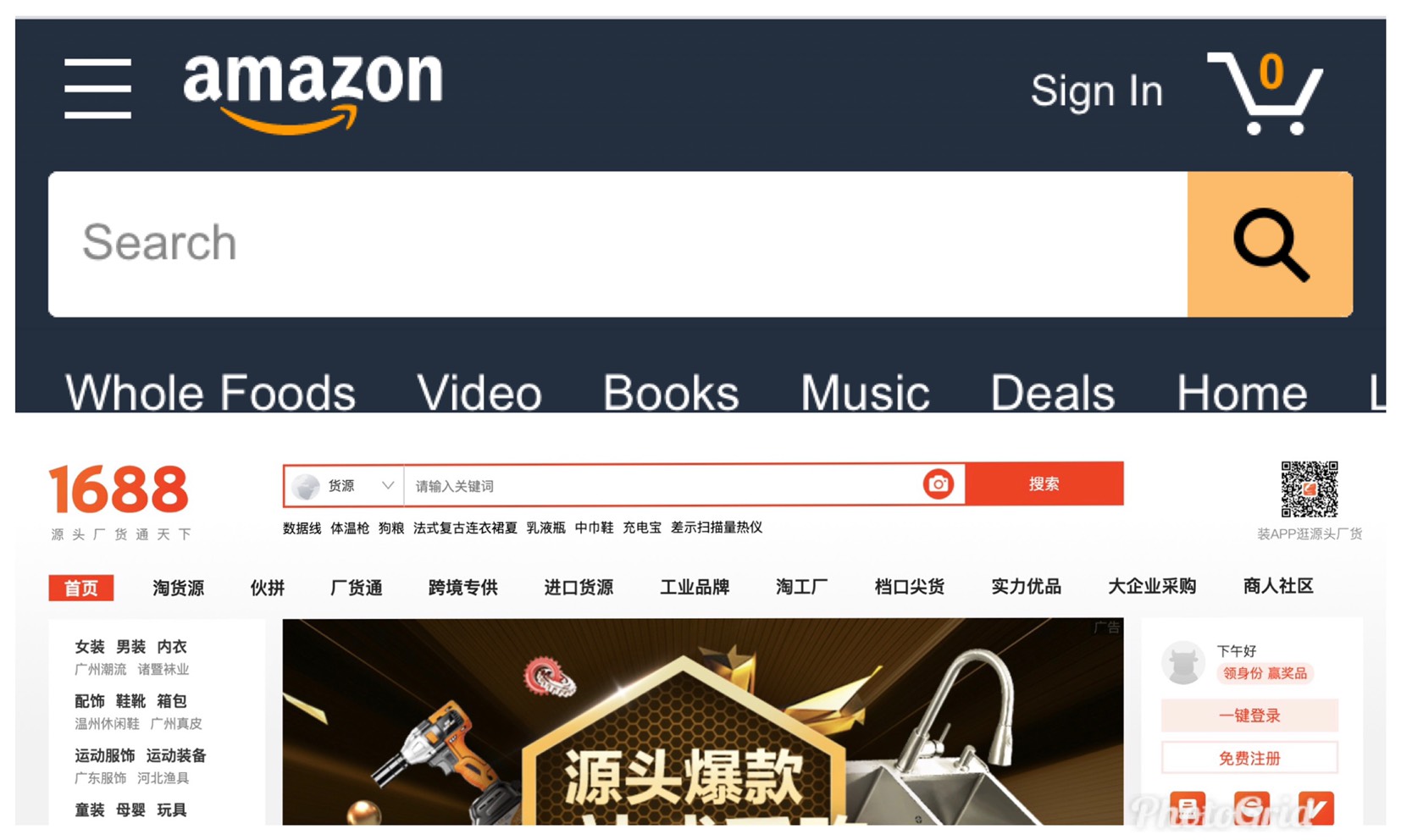
Task: Click the 一键登录 button
Action: (x=1249, y=716)
